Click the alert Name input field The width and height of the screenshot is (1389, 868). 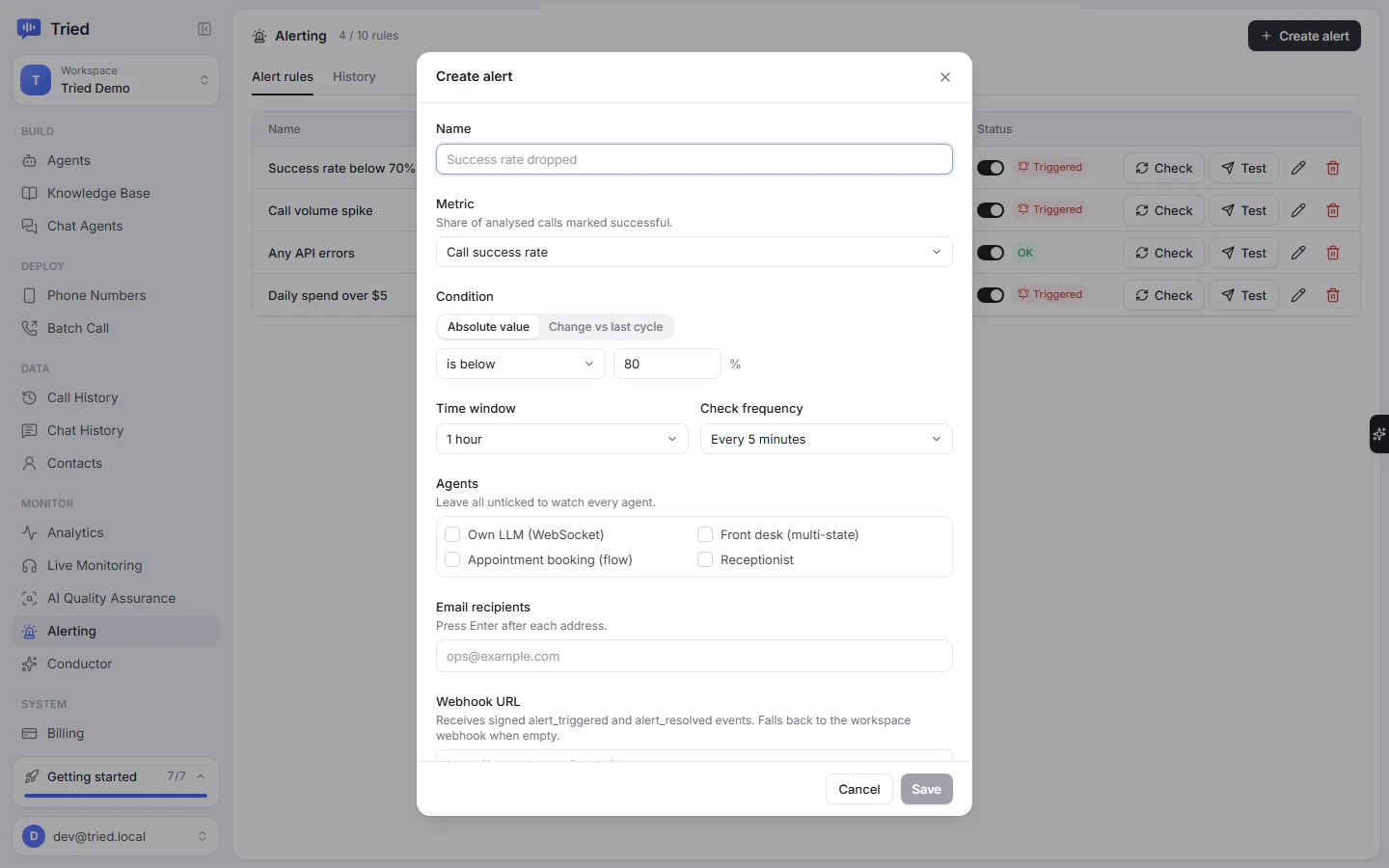click(694, 159)
